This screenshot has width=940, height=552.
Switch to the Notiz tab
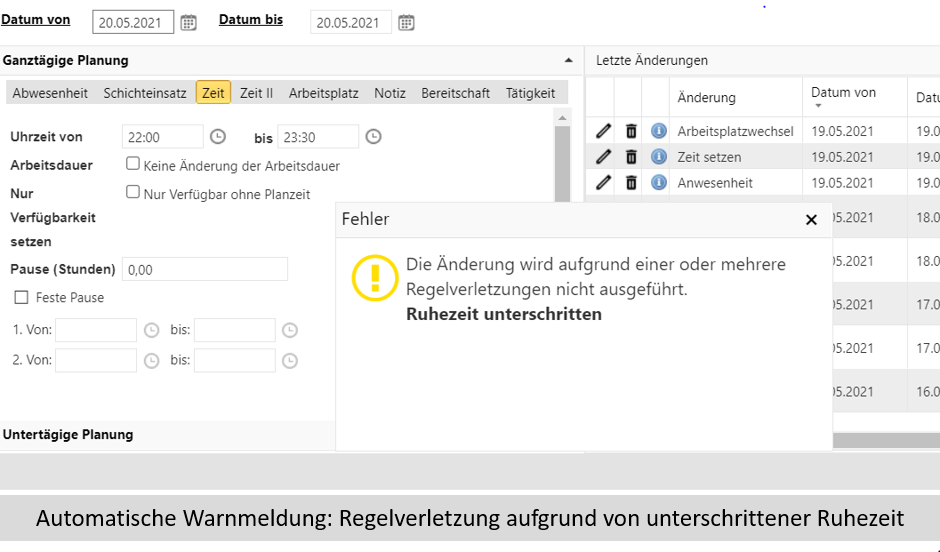coord(390,93)
